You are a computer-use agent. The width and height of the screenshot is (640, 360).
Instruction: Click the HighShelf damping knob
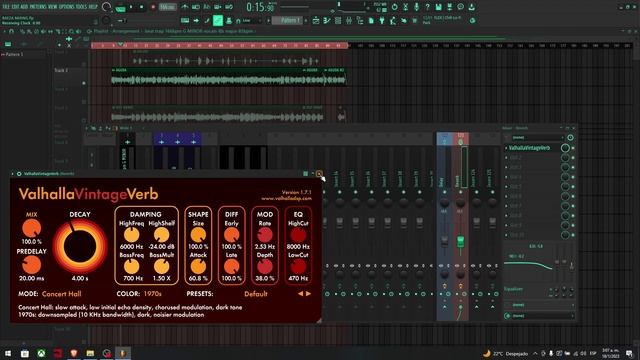[x=162, y=235]
